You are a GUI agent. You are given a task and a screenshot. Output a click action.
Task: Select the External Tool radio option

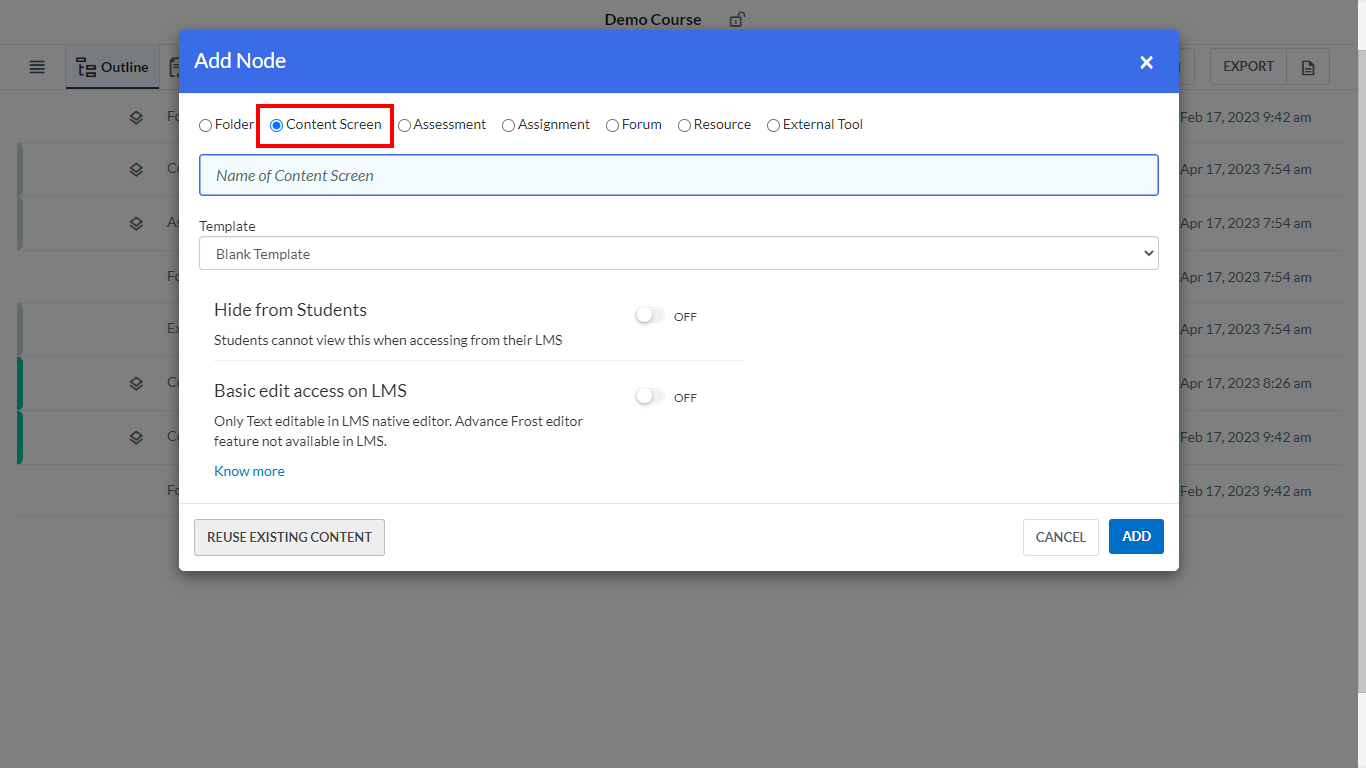point(773,125)
